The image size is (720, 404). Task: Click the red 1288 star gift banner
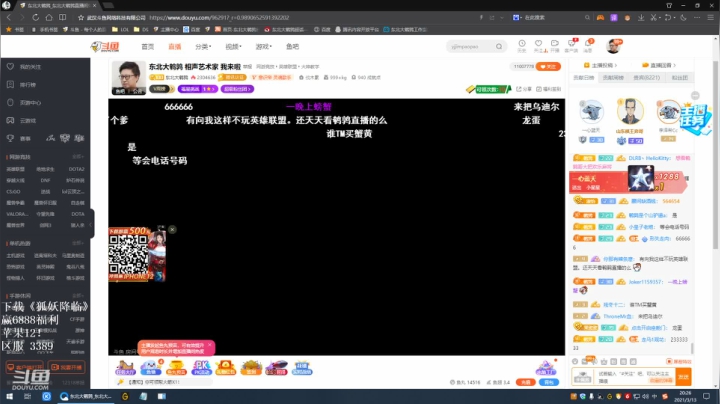tap(628, 181)
